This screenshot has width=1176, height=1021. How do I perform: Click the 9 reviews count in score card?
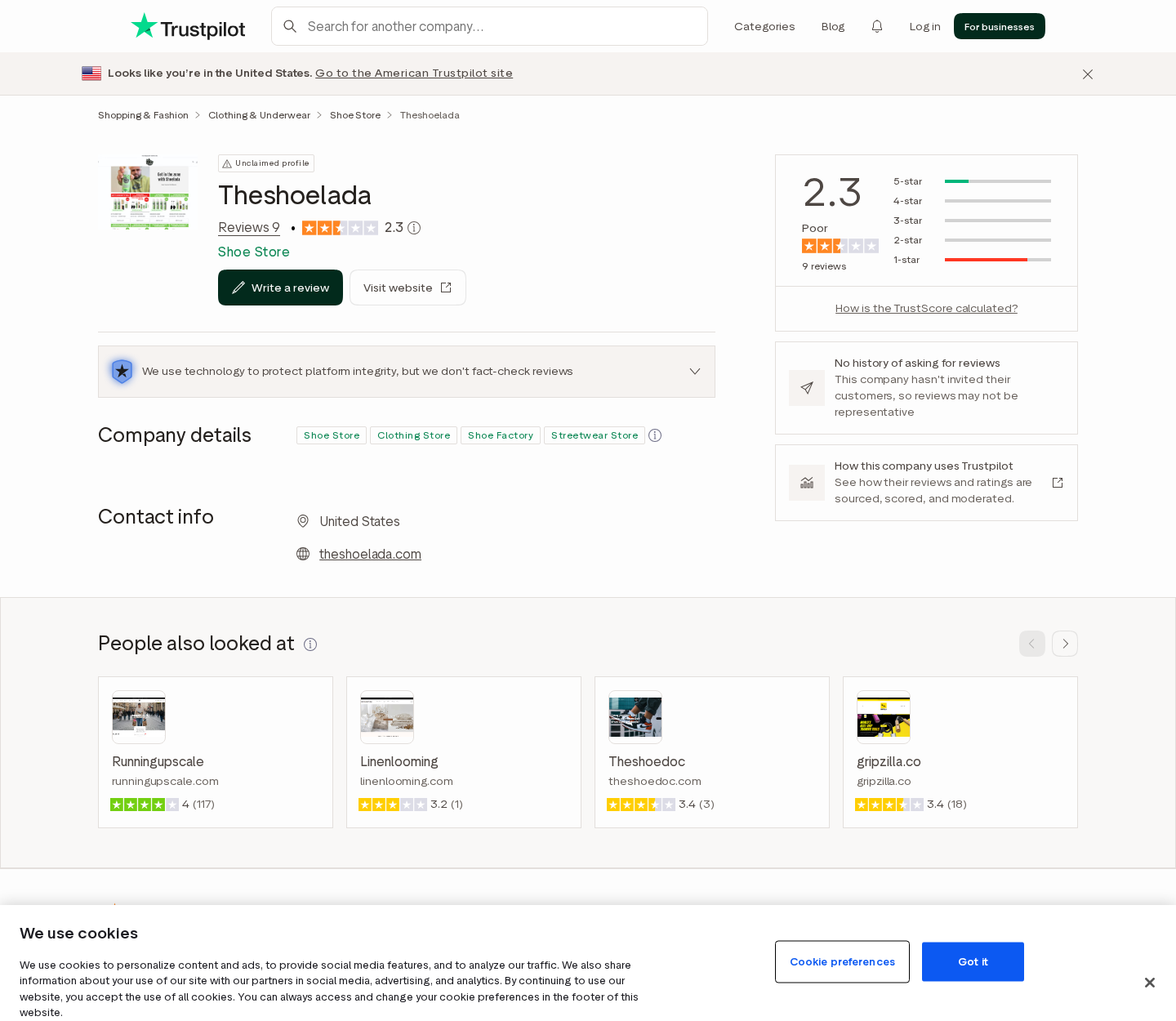pyautogui.click(x=824, y=266)
